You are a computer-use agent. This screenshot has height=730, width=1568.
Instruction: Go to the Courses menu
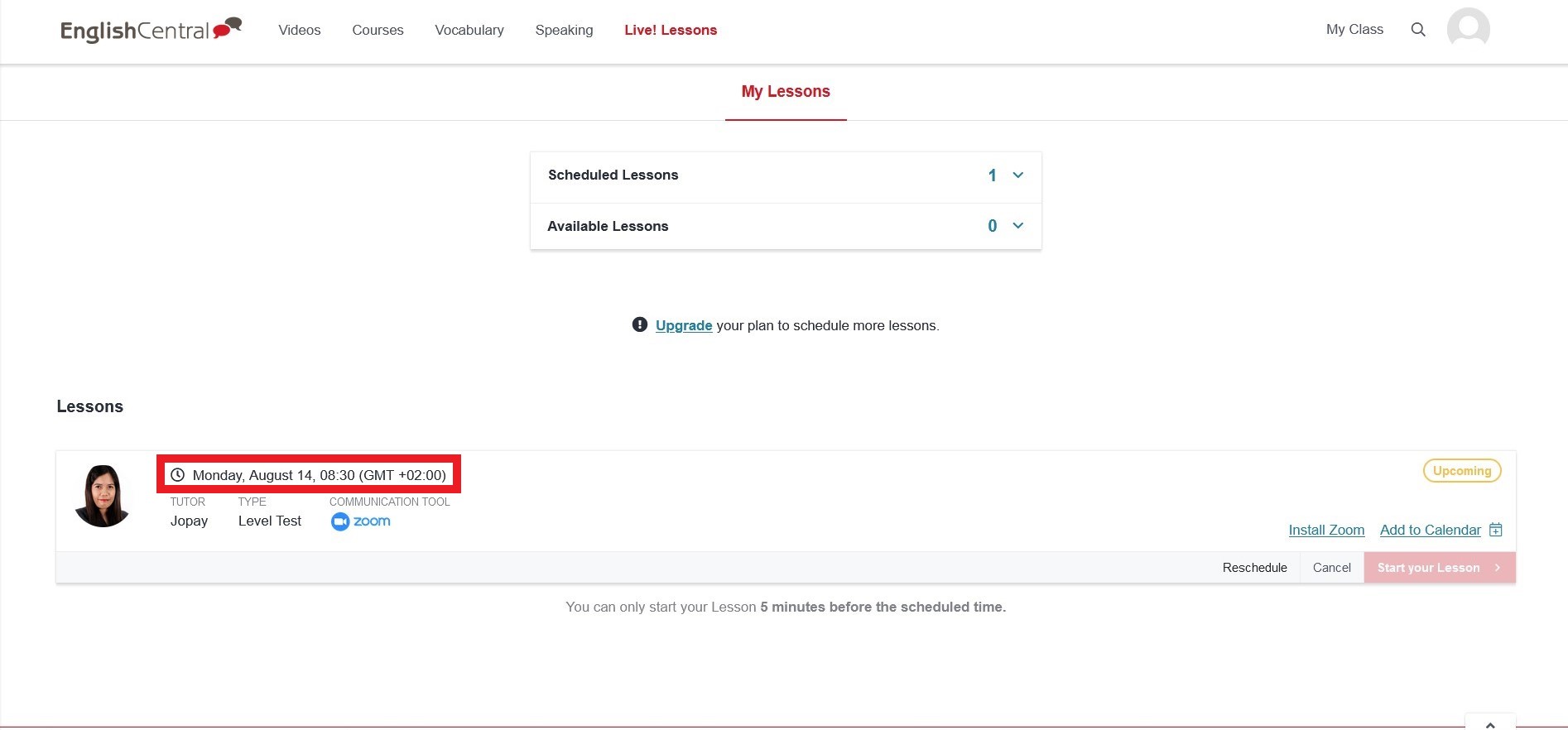[x=378, y=30]
